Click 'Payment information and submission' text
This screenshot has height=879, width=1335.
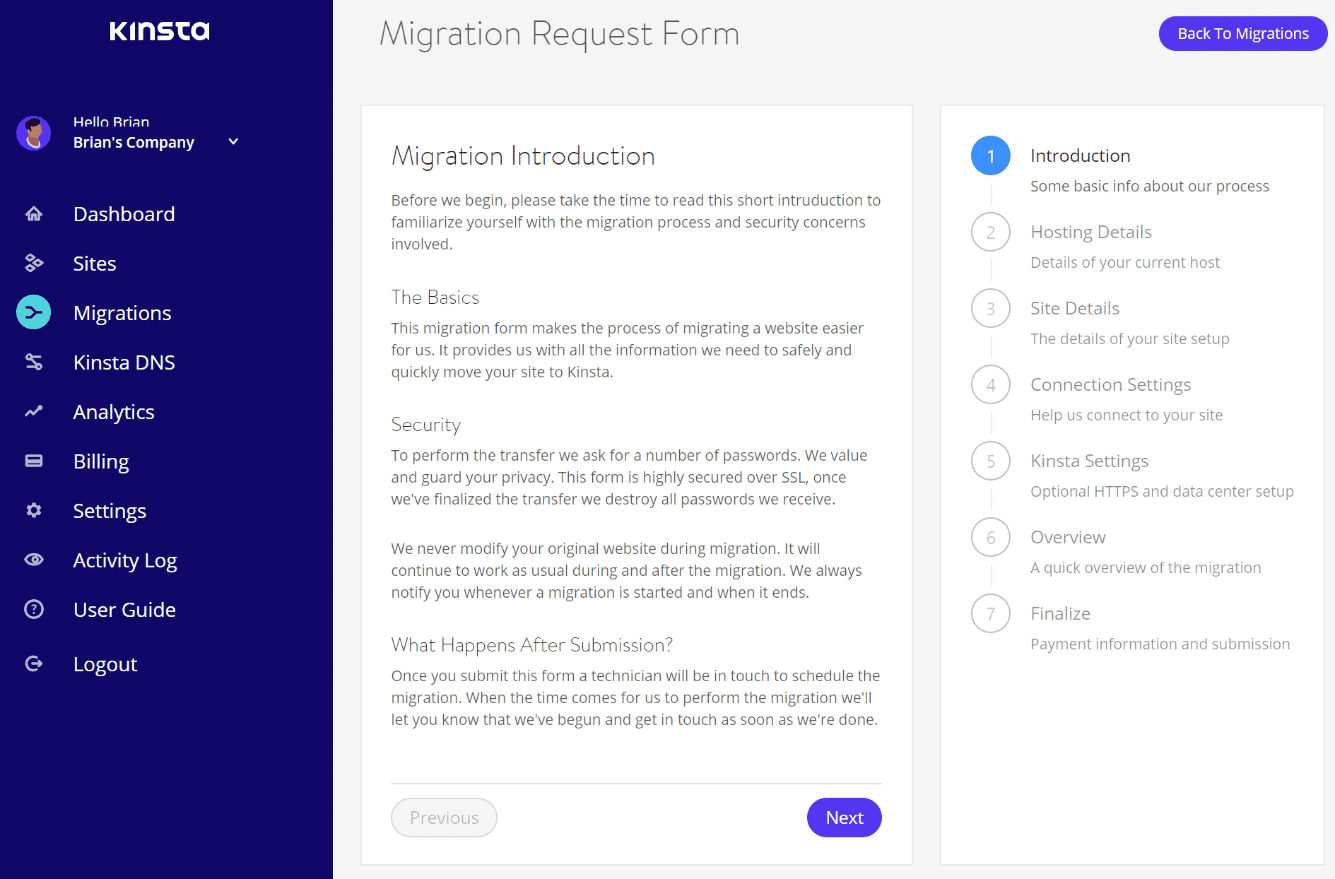click(x=1160, y=644)
